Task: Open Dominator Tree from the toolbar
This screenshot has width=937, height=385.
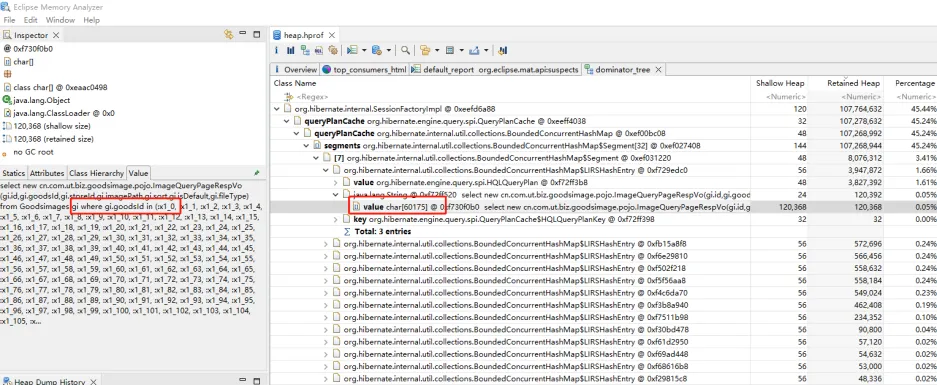Action: pyautogui.click(x=305, y=50)
